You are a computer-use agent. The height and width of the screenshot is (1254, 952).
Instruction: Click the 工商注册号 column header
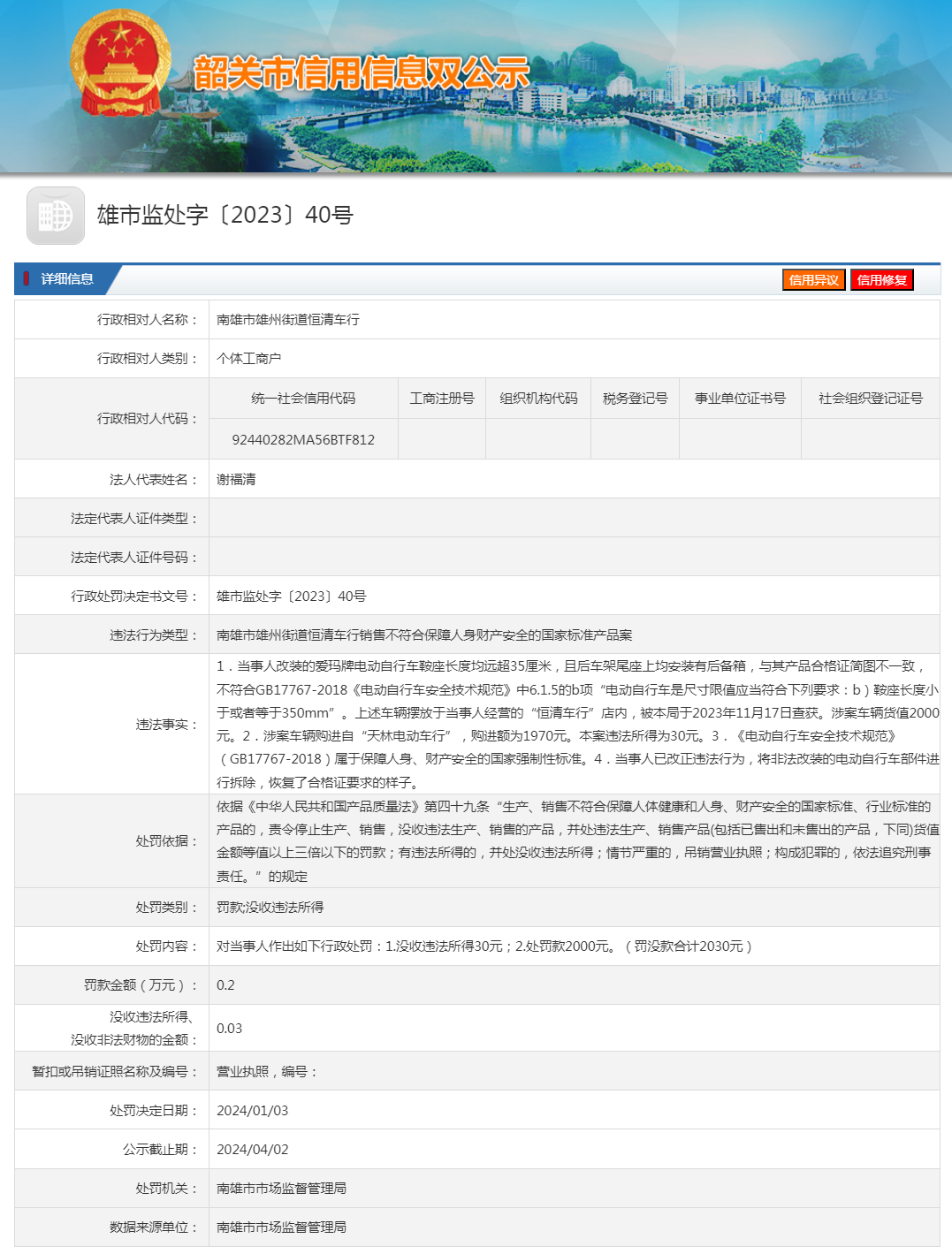click(x=442, y=399)
